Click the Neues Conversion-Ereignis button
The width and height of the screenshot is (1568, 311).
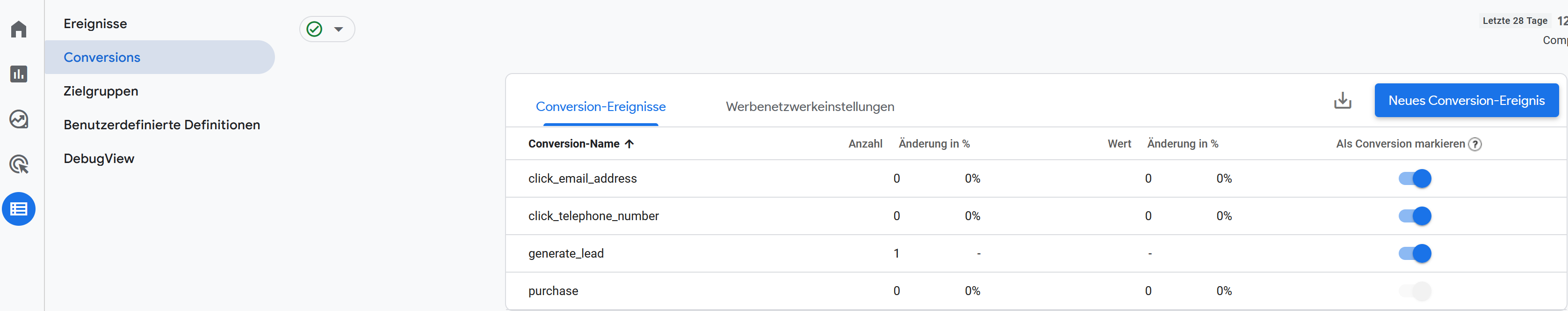[x=1467, y=101]
